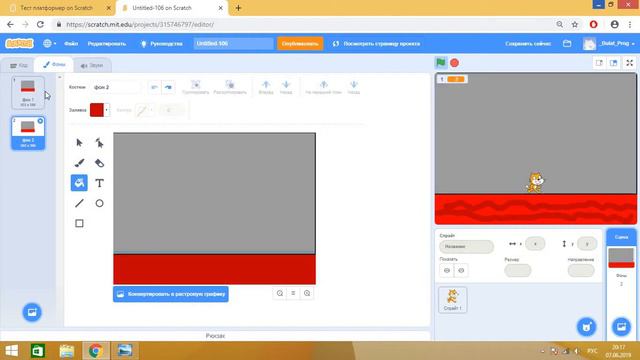Convert to bitmap graphics button
The height and width of the screenshot is (360, 640).
[x=171, y=294]
